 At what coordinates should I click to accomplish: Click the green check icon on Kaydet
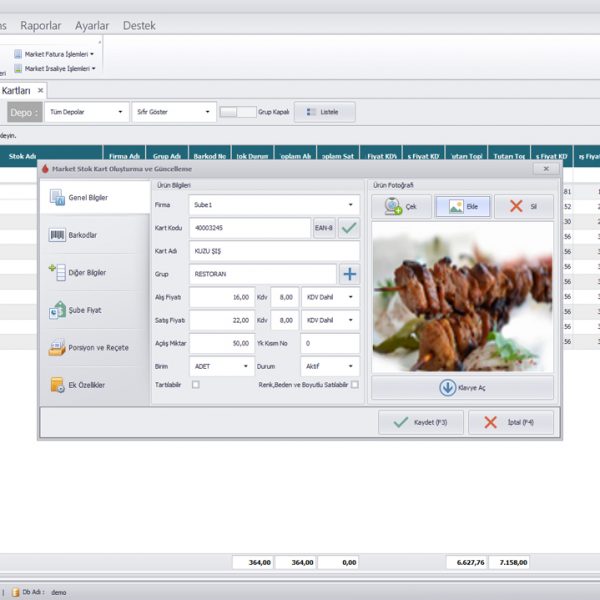(401, 422)
